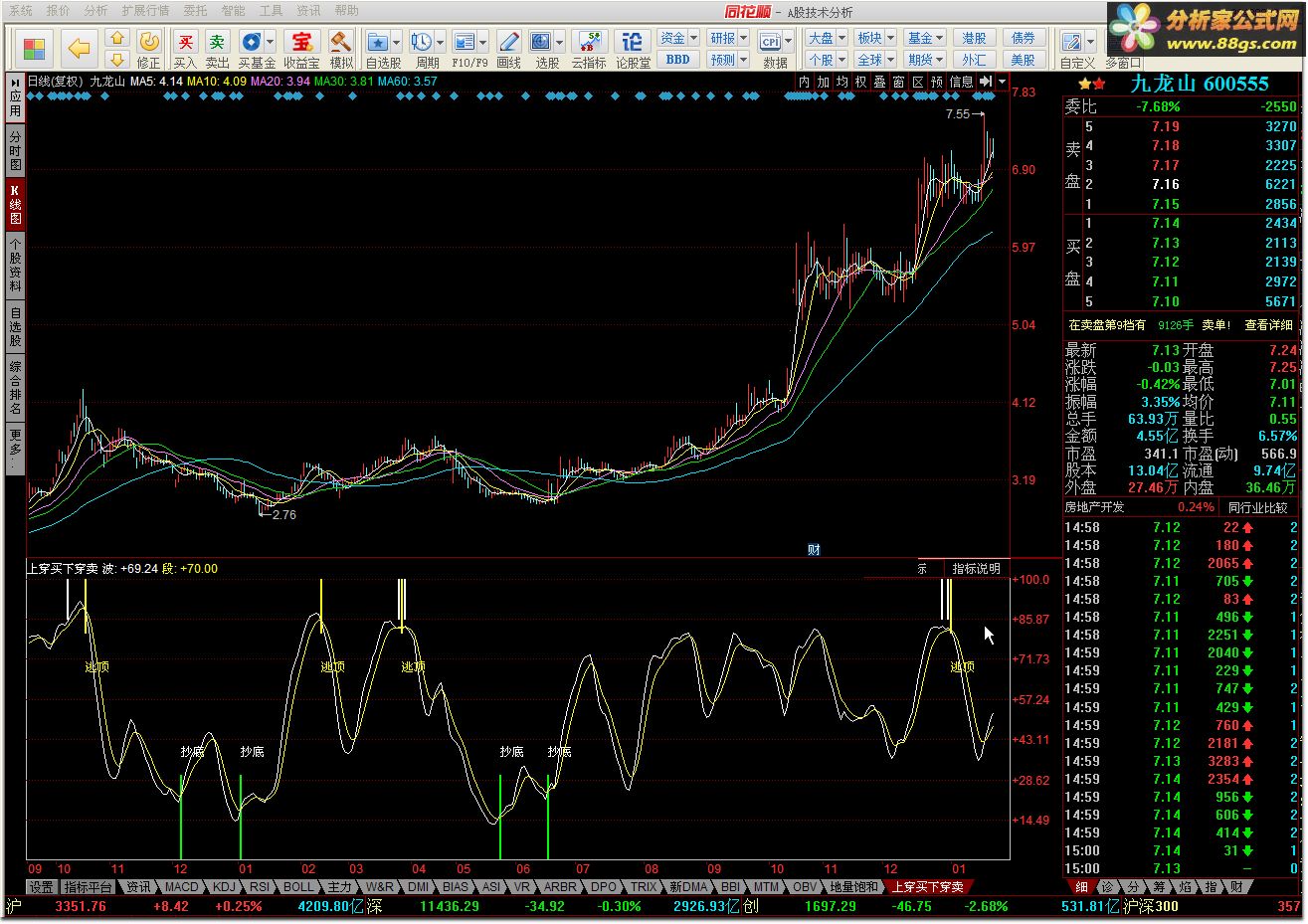
Task: Click the yellow up arrow button
Action: tap(116, 39)
